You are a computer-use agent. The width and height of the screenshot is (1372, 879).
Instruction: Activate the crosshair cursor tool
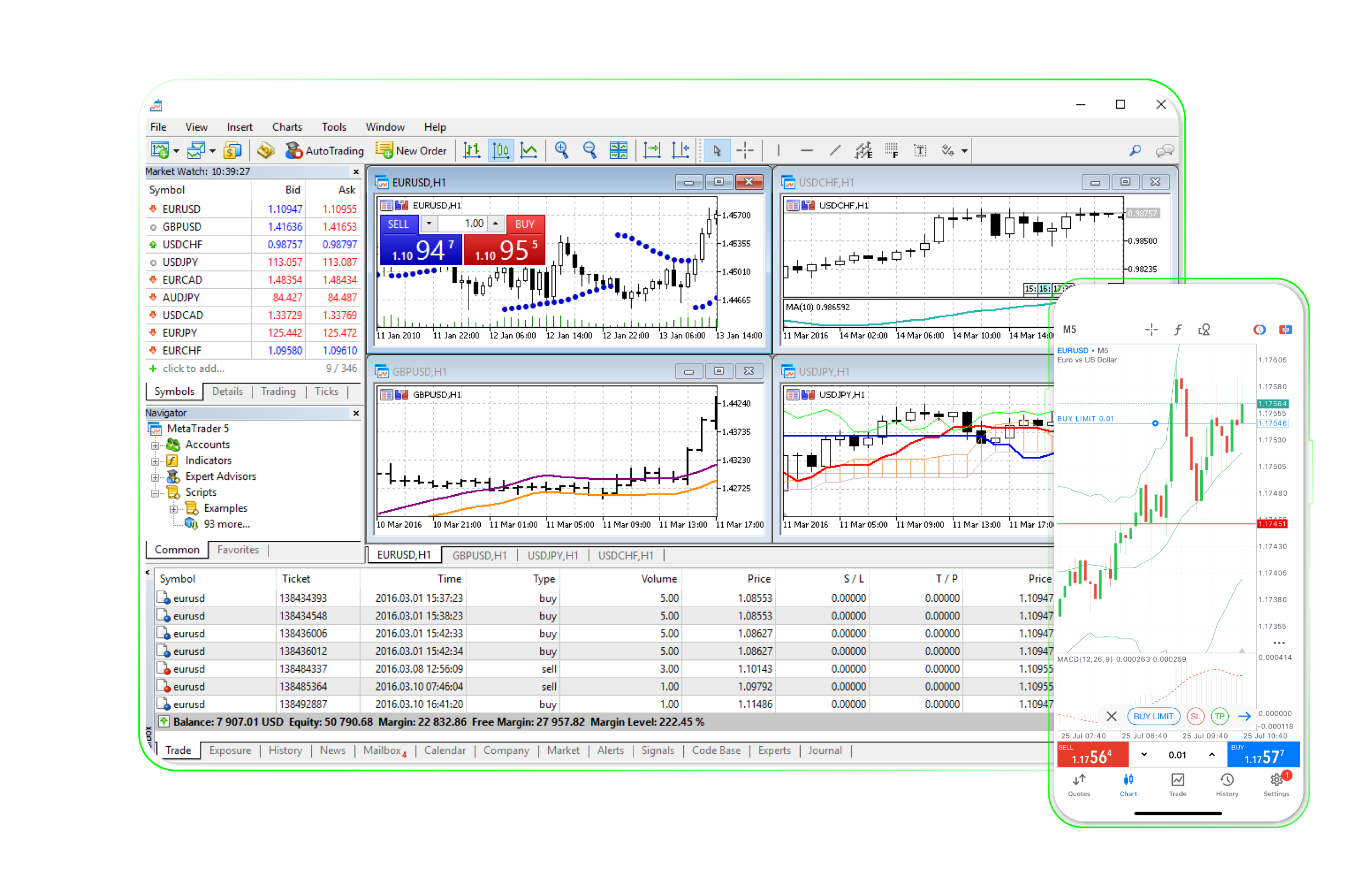click(745, 150)
